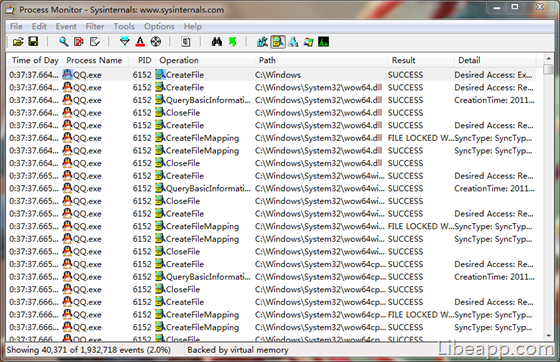Toggle Show File System Activity icon
This screenshot has height=362, width=560.
(278, 42)
